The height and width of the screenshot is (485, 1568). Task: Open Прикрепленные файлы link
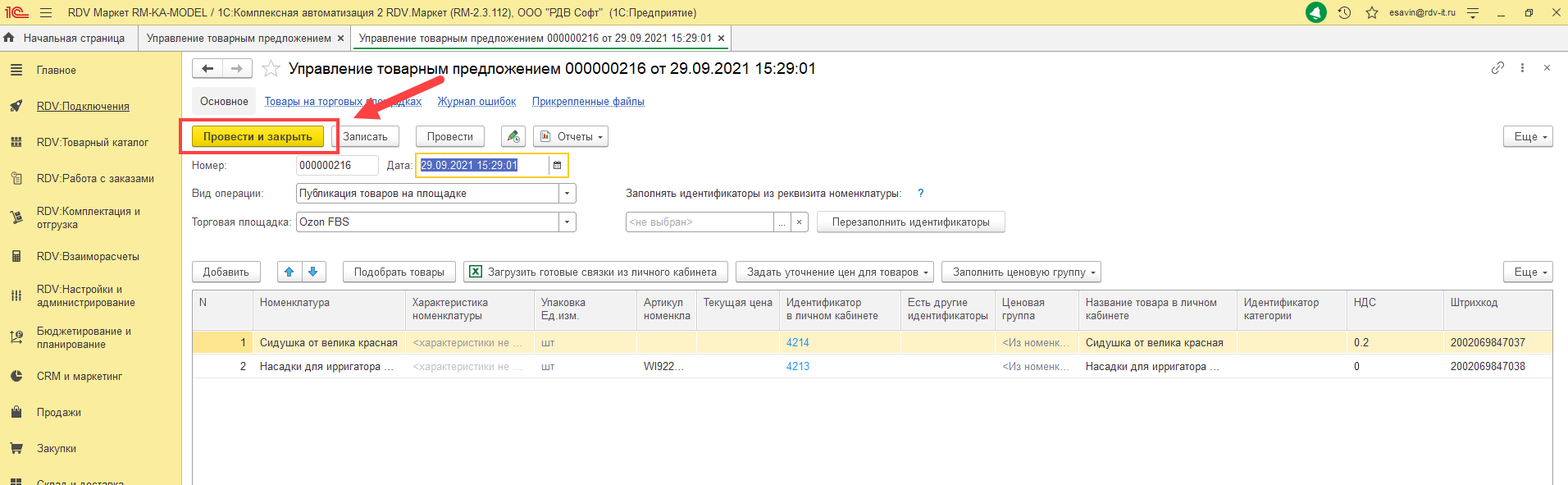coord(588,102)
